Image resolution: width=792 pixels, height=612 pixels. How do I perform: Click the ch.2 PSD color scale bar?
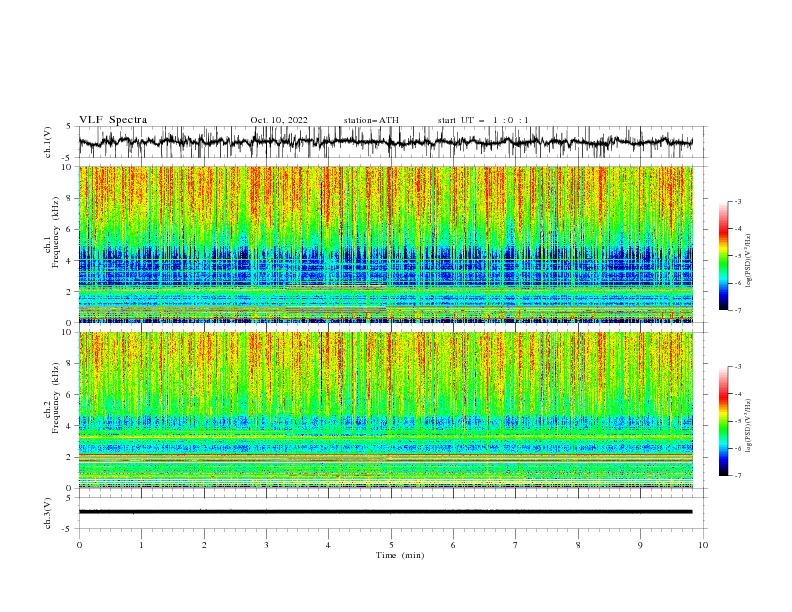(723, 421)
